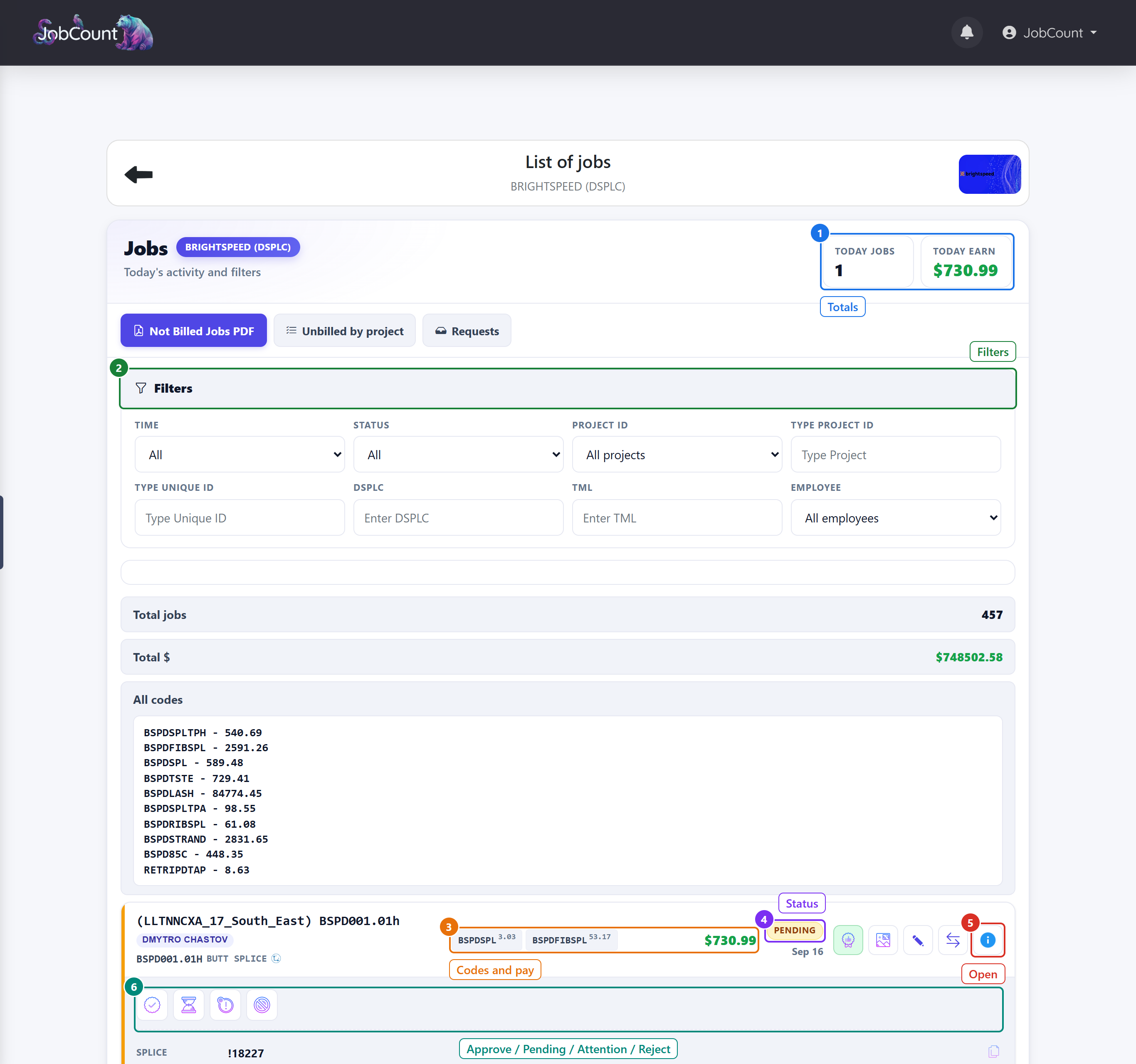Screen dimensions: 1136x1064
Task: Set job to pending with hourglass icon
Action: pos(189,1005)
